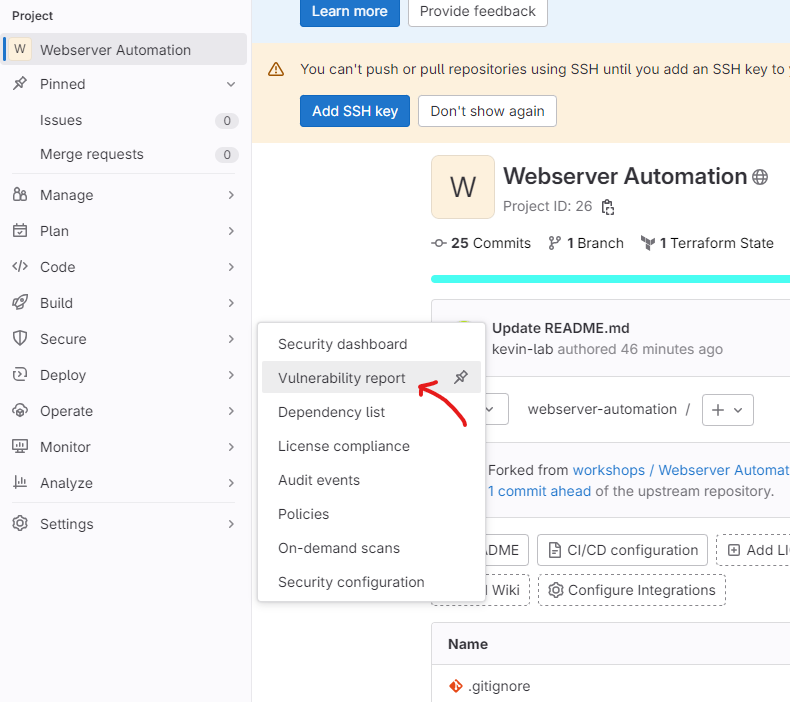This screenshot has height=702, width=790.
Task: Open Security configuration menu entry
Action: point(371,582)
